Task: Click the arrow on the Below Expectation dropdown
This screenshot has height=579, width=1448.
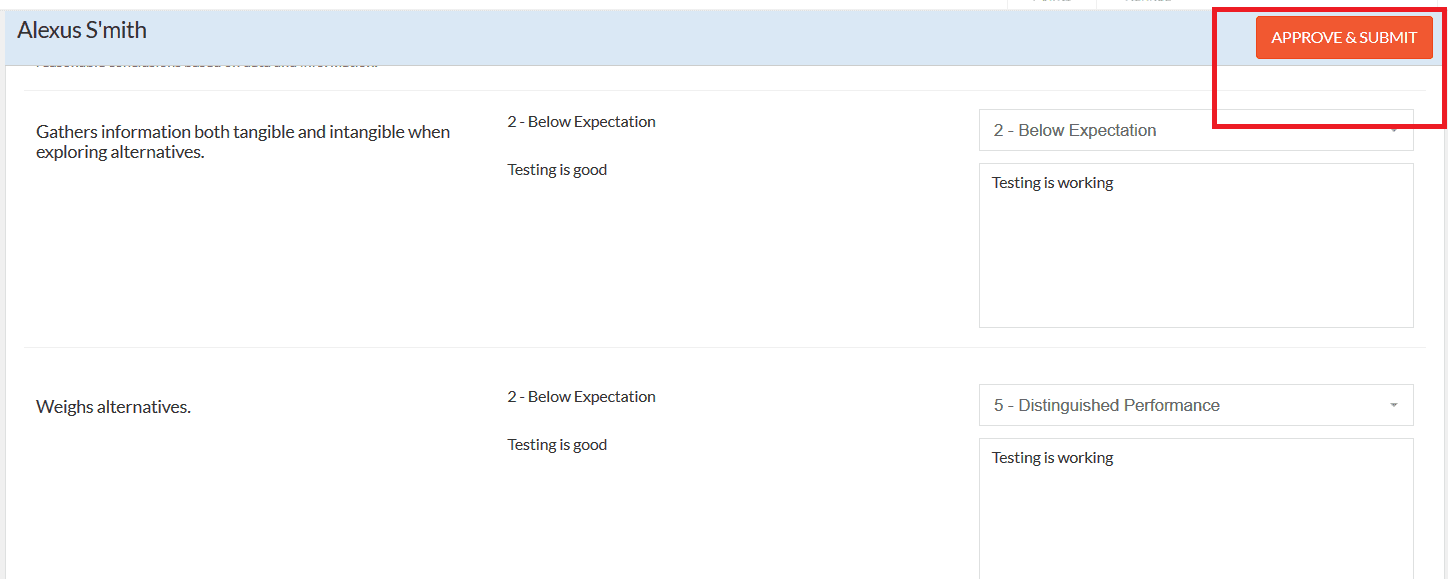Action: [1393, 131]
